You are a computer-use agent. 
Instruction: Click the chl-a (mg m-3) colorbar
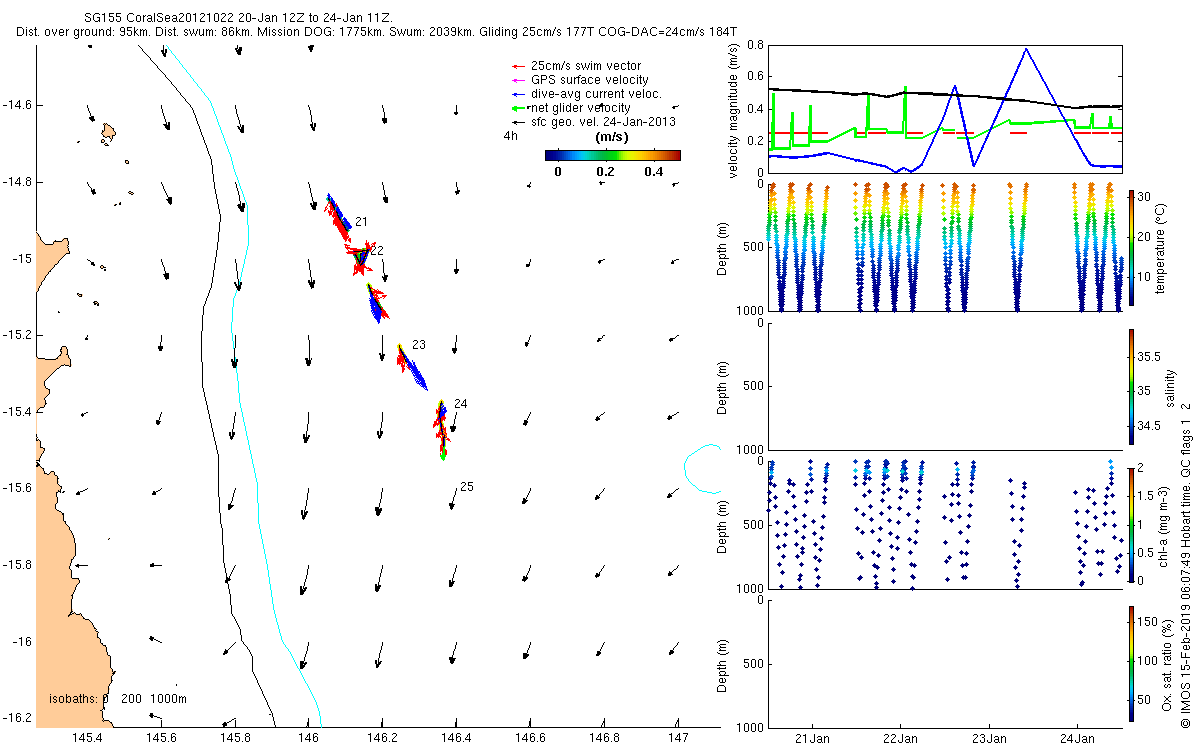tap(1131, 524)
